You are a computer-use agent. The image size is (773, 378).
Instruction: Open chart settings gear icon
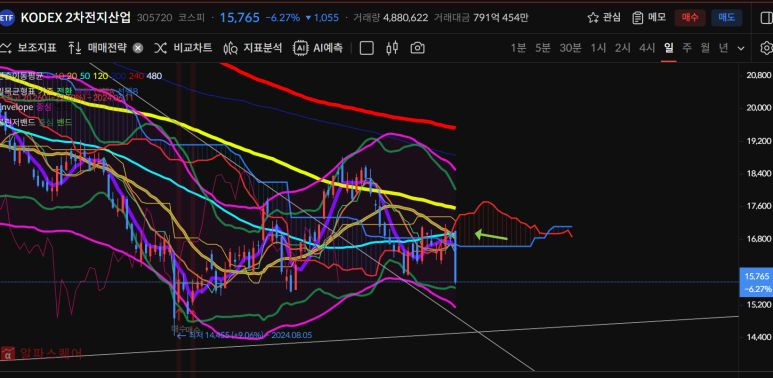pyautogui.click(x=767, y=48)
